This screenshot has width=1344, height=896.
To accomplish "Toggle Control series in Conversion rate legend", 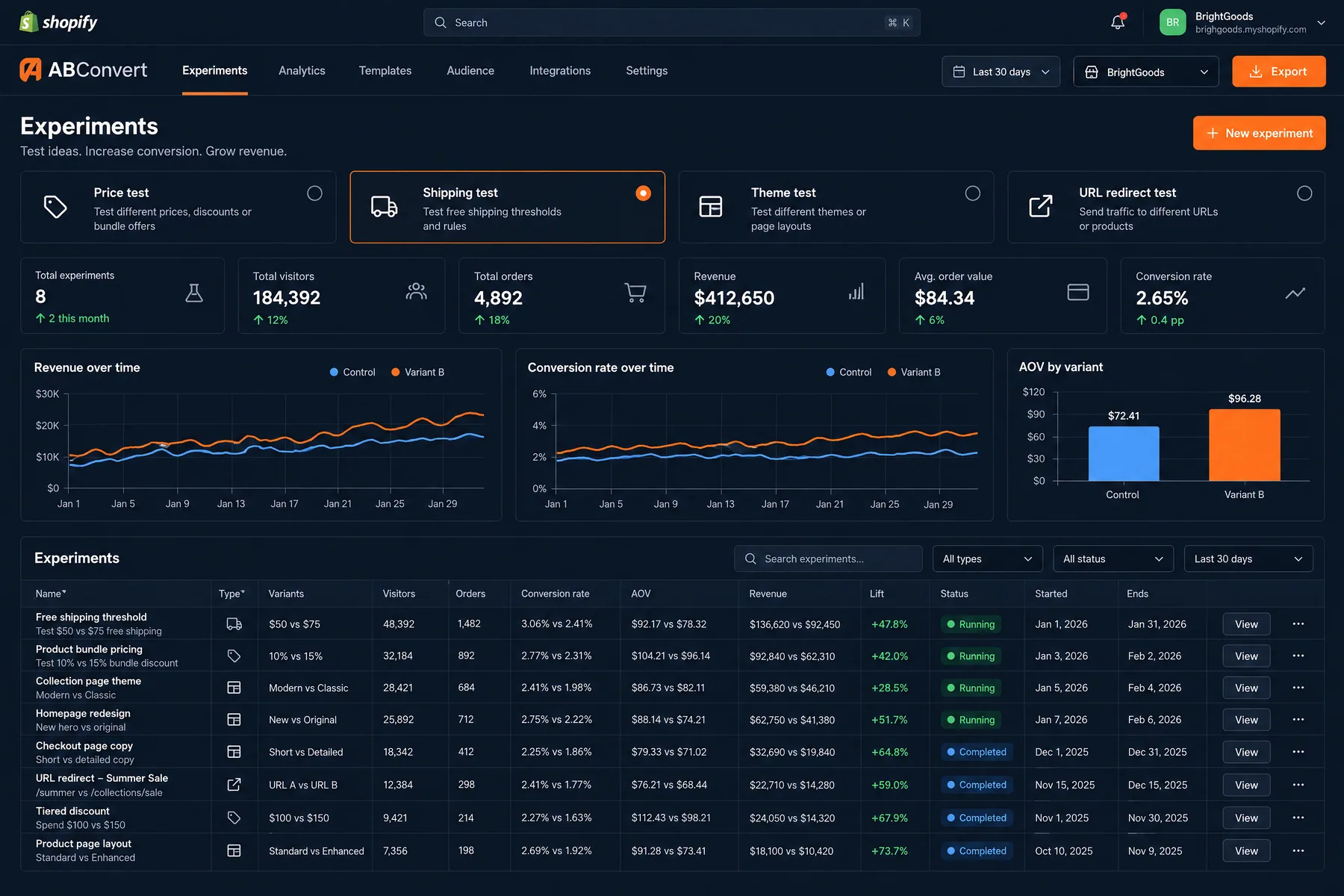I will (x=849, y=372).
